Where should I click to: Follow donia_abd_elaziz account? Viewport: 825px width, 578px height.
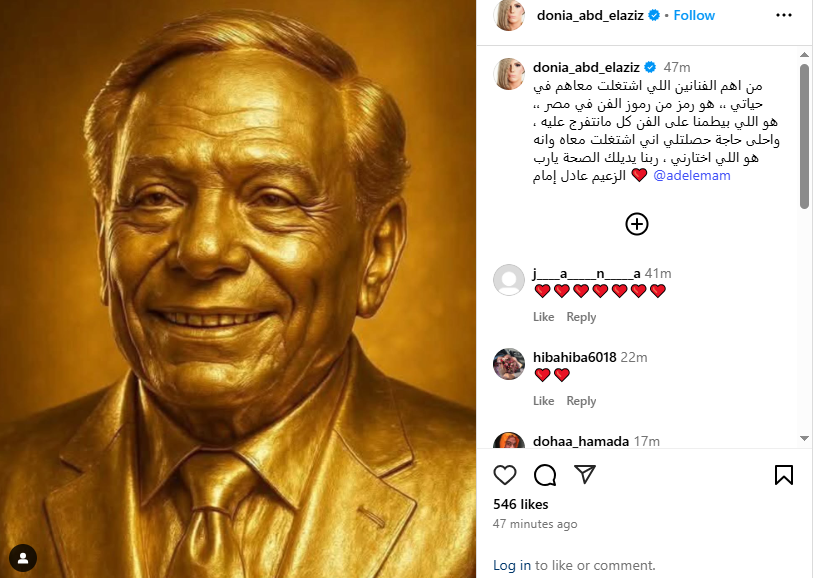coord(694,15)
